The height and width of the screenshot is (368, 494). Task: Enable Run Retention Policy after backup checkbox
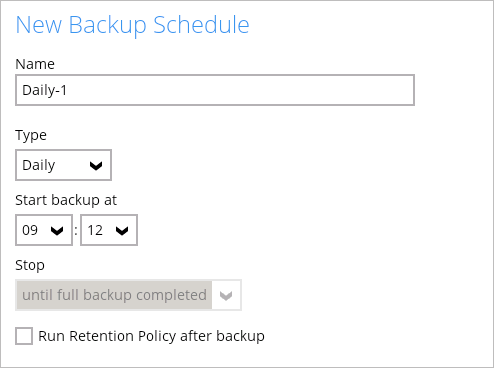pyautogui.click(x=24, y=336)
